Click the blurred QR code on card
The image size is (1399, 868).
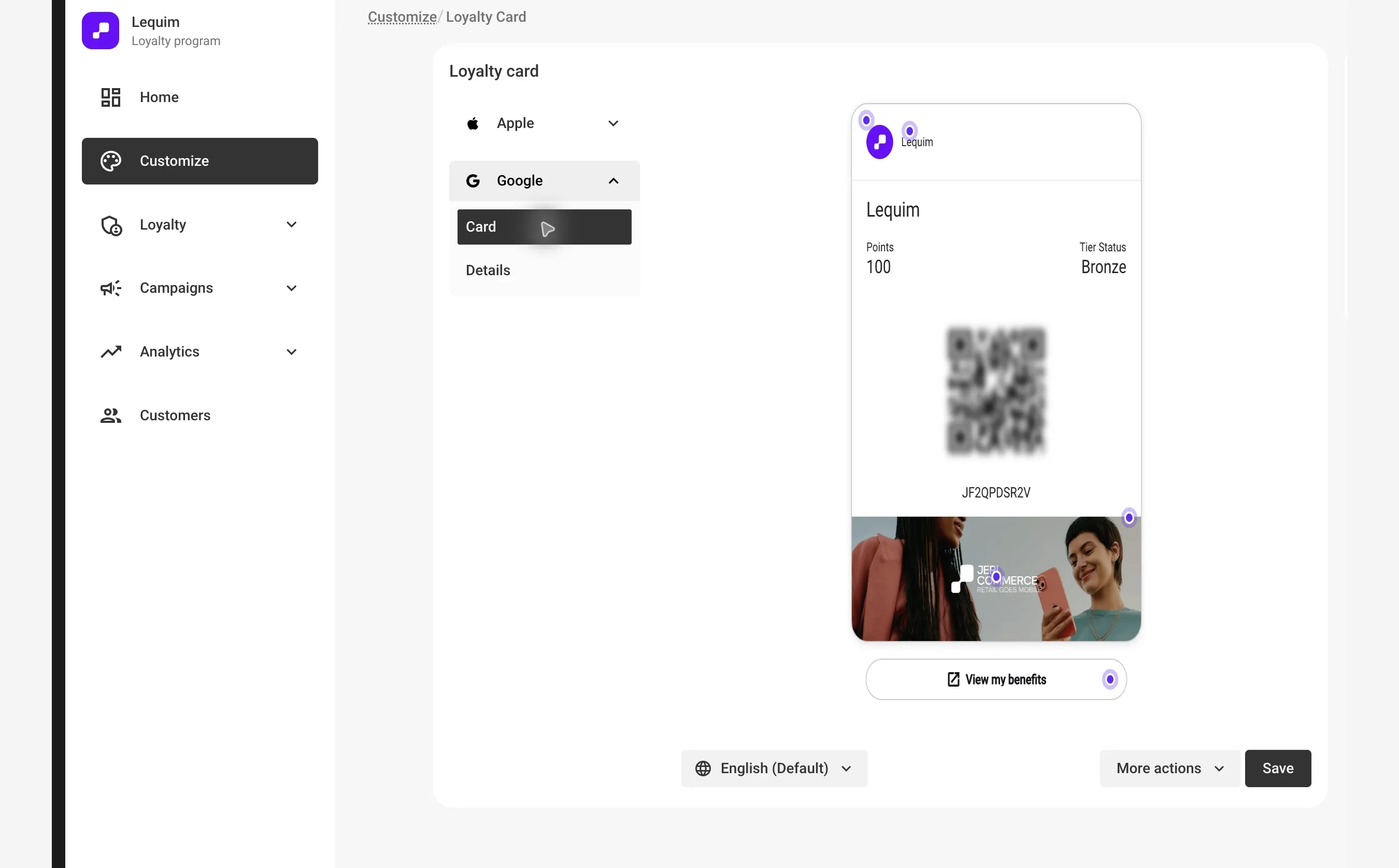point(996,391)
